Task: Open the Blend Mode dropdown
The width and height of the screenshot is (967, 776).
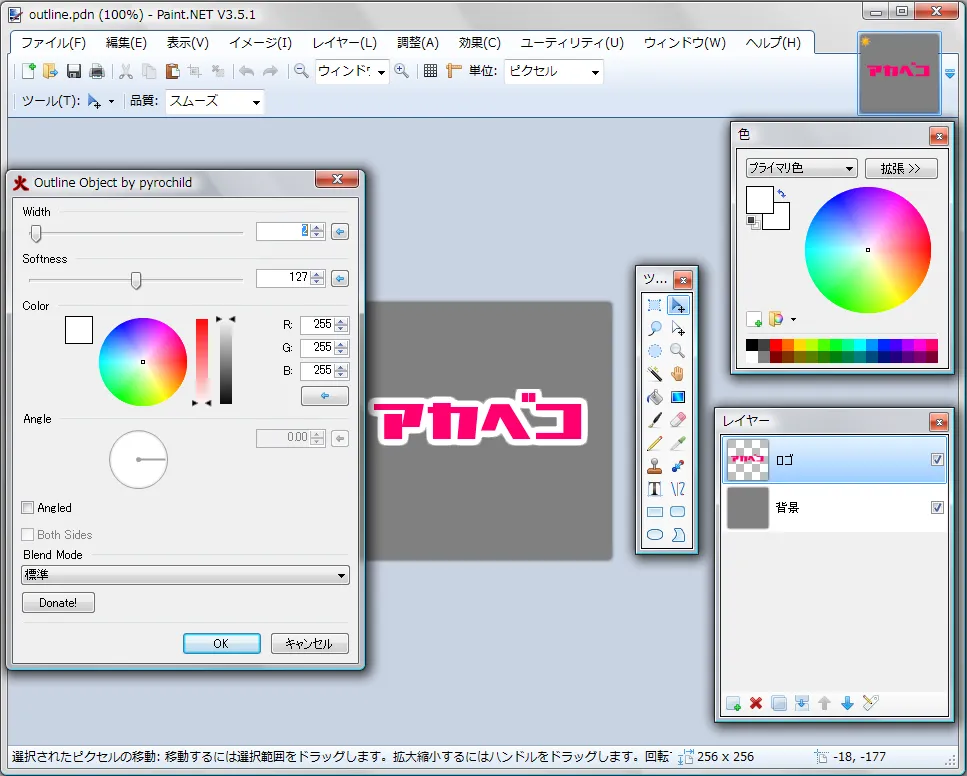Action: [186, 575]
